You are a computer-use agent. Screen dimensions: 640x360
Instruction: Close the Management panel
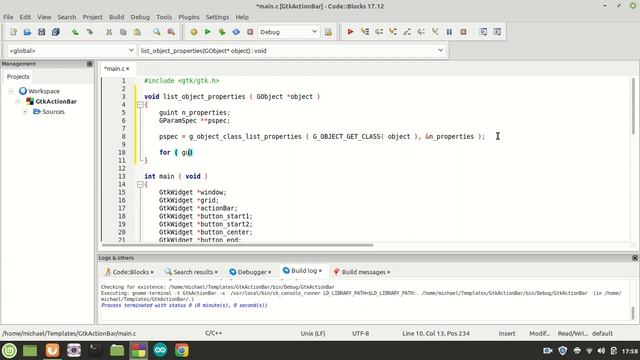pos(90,64)
